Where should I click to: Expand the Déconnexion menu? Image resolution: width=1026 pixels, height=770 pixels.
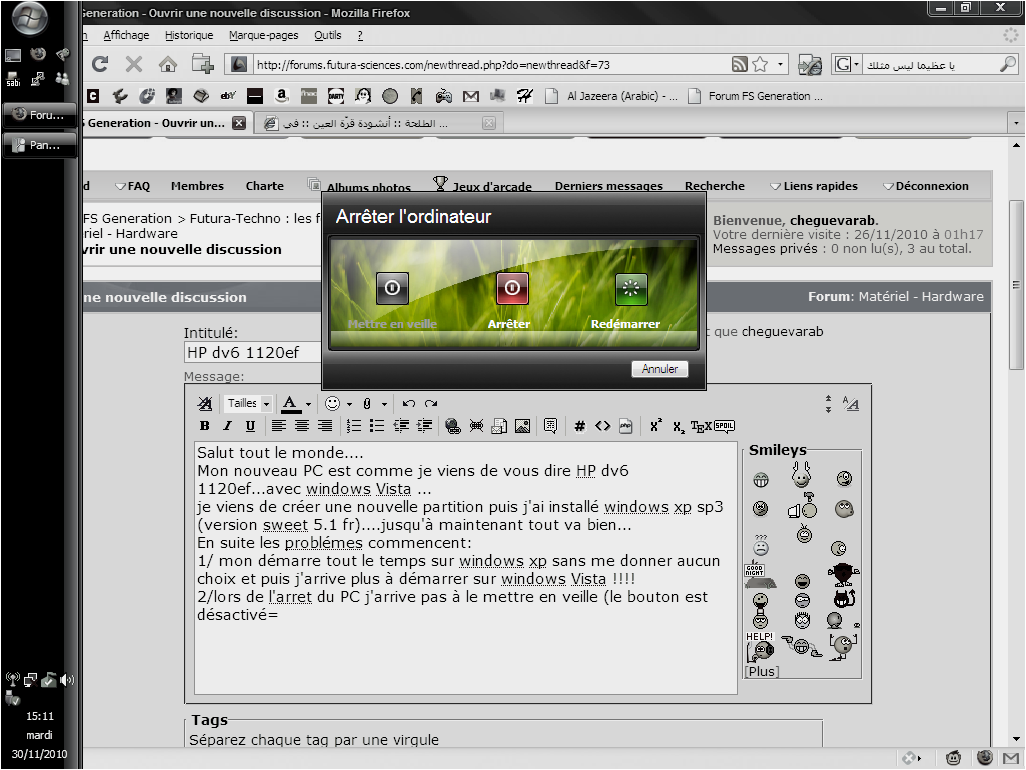926,186
